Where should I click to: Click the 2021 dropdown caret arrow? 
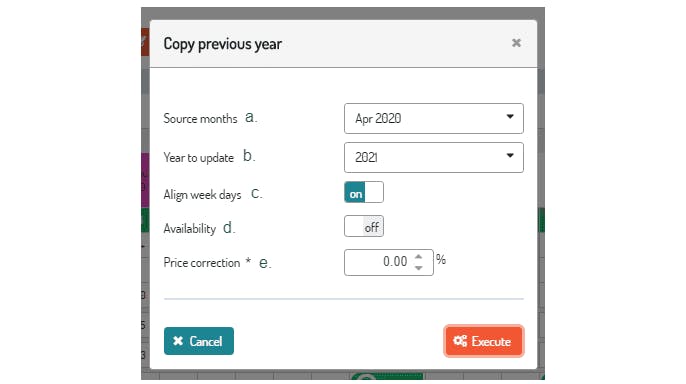[x=510, y=156]
